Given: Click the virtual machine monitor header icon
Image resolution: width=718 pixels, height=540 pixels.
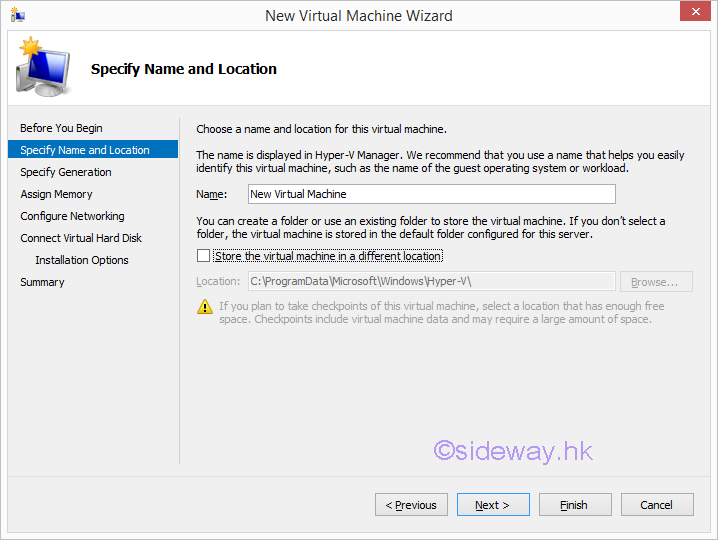Looking at the screenshot, I should point(42,69).
